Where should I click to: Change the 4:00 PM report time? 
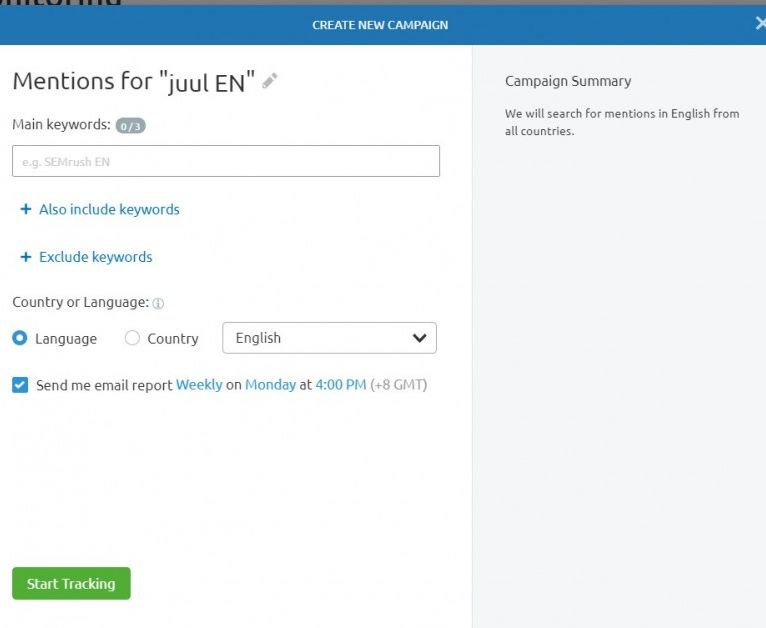click(341, 385)
